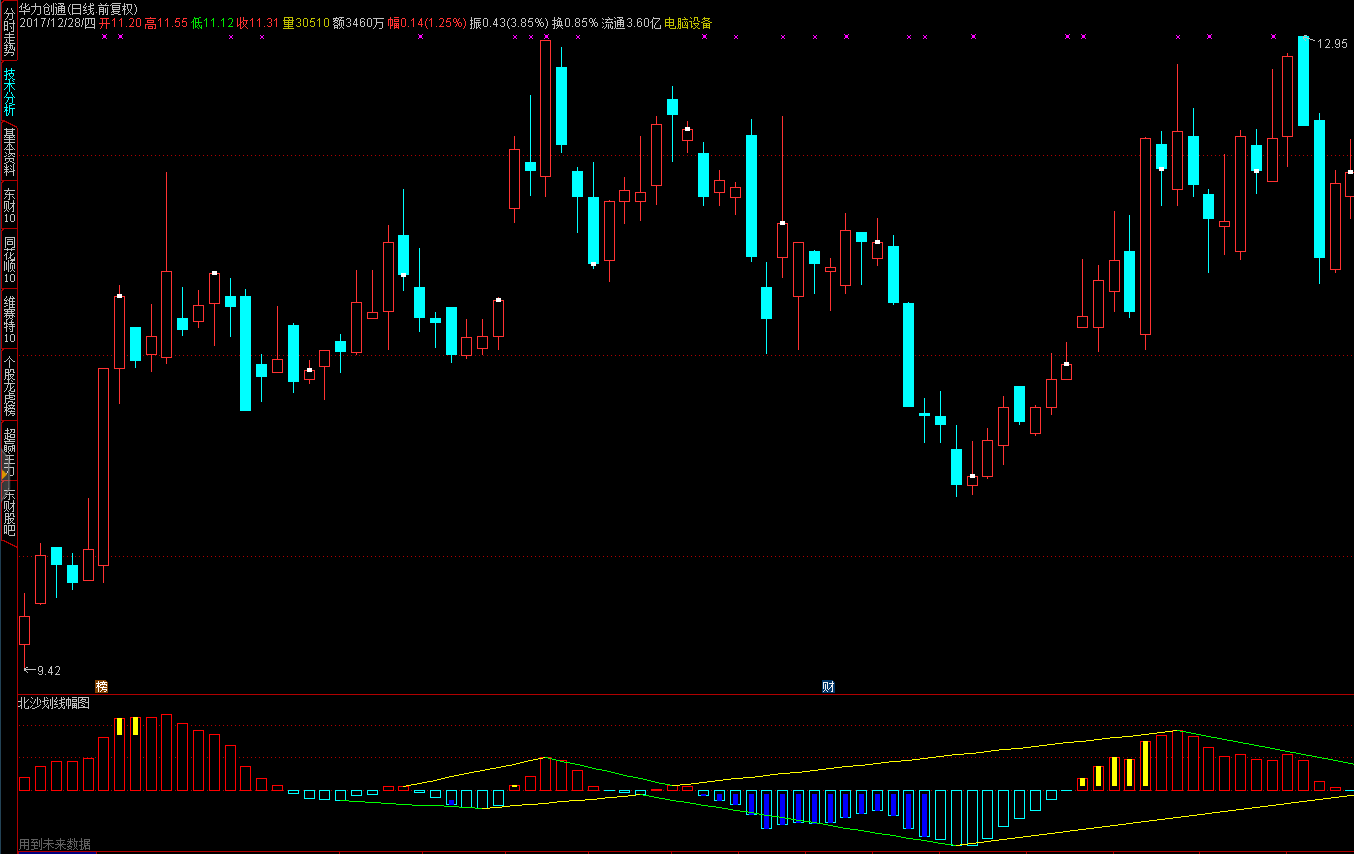This screenshot has width=1354, height=854.
Task: Click the turnover rate 换0.85%
Action: pyautogui.click(x=575, y=22)
